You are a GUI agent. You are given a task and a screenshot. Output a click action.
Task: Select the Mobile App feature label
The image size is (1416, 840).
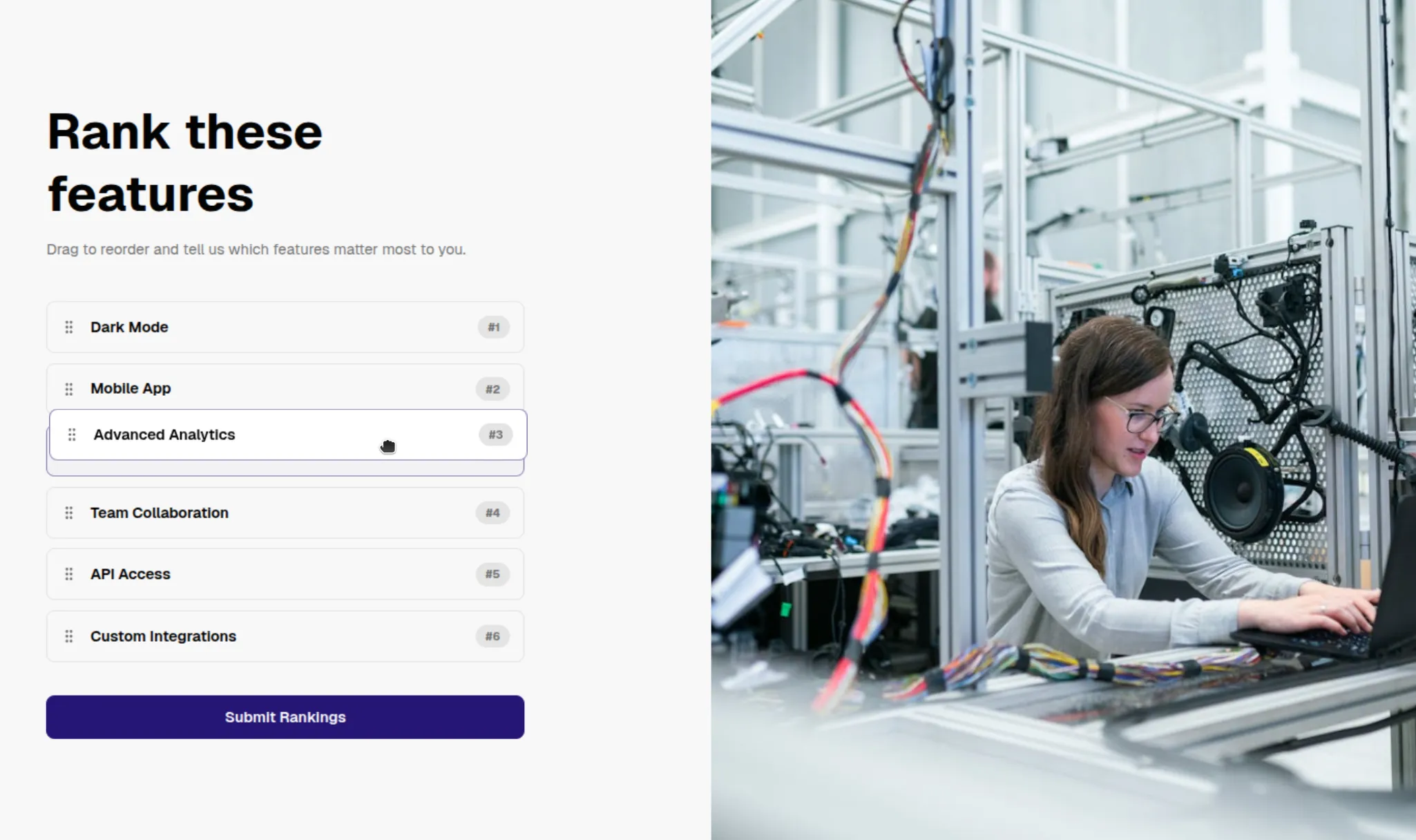(x=131, y=389)
